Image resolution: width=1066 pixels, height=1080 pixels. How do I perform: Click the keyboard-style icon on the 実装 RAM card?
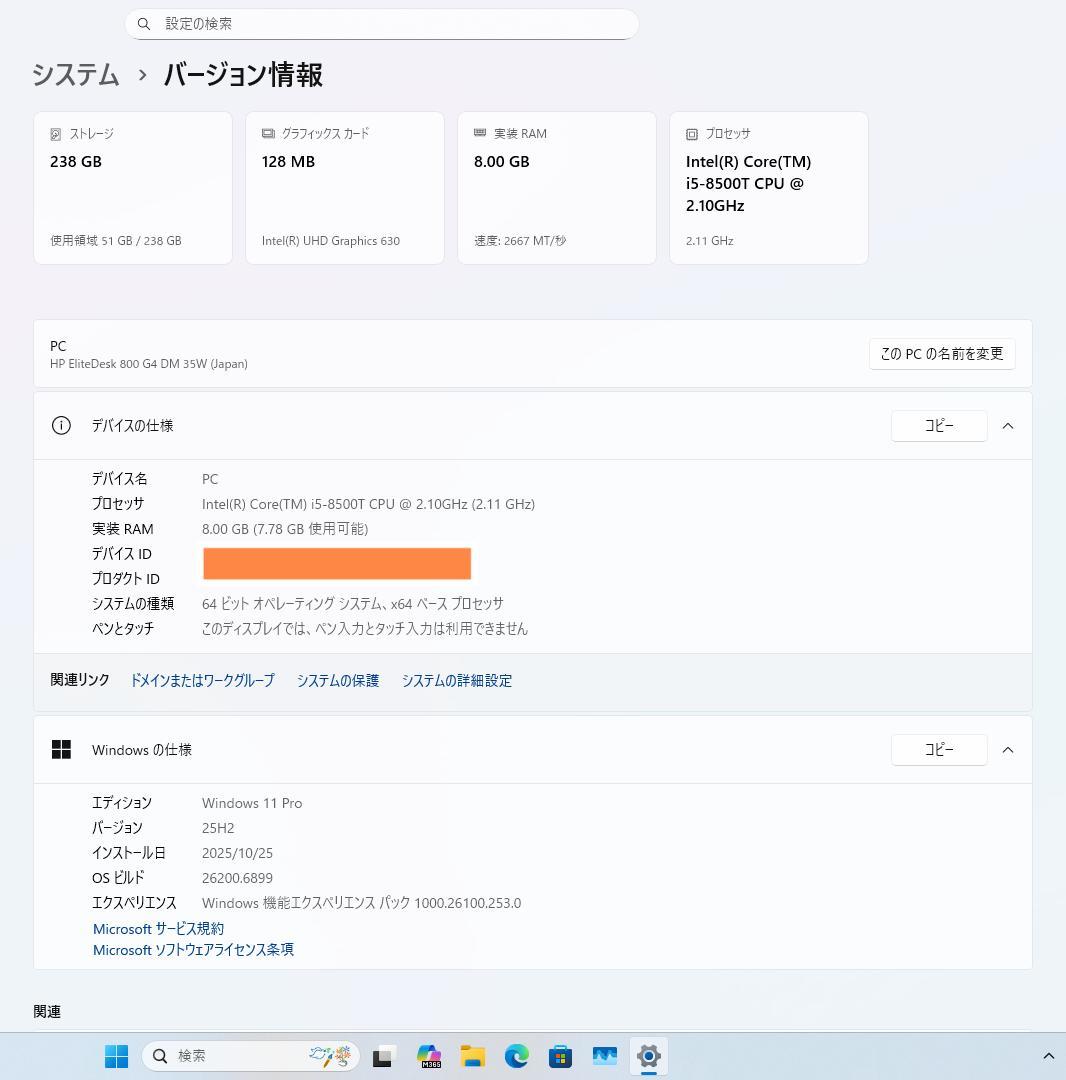tap(482, 133)
